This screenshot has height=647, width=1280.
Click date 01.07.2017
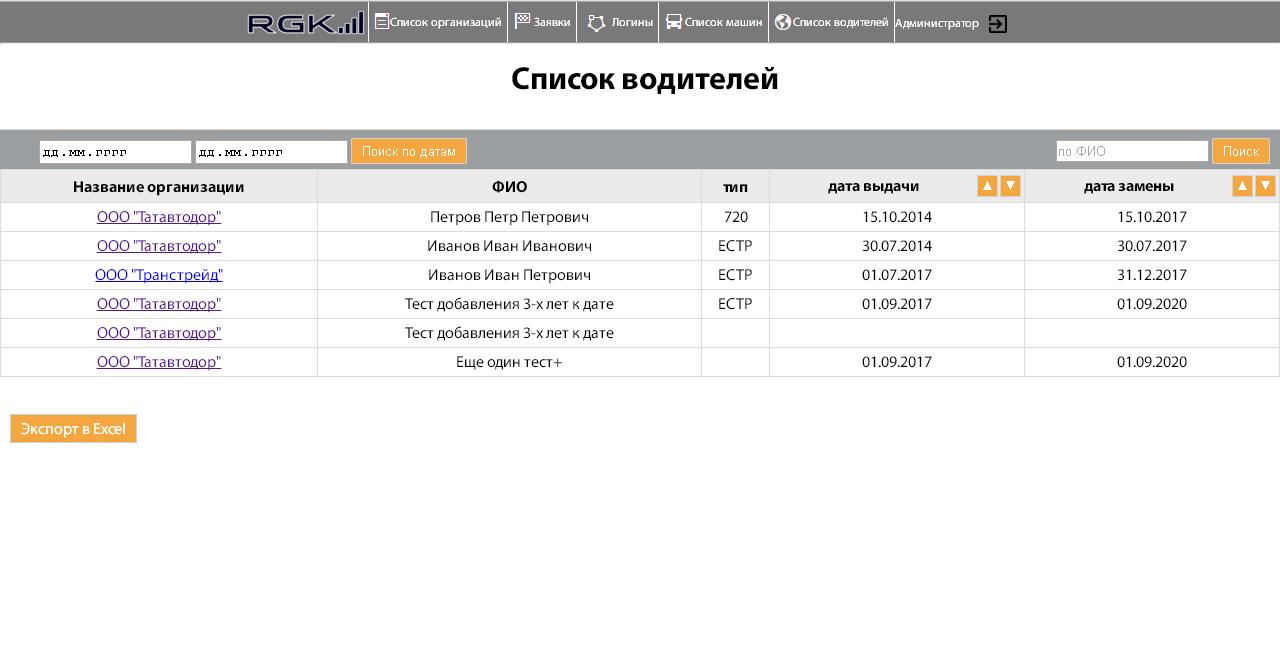(897, 275)
